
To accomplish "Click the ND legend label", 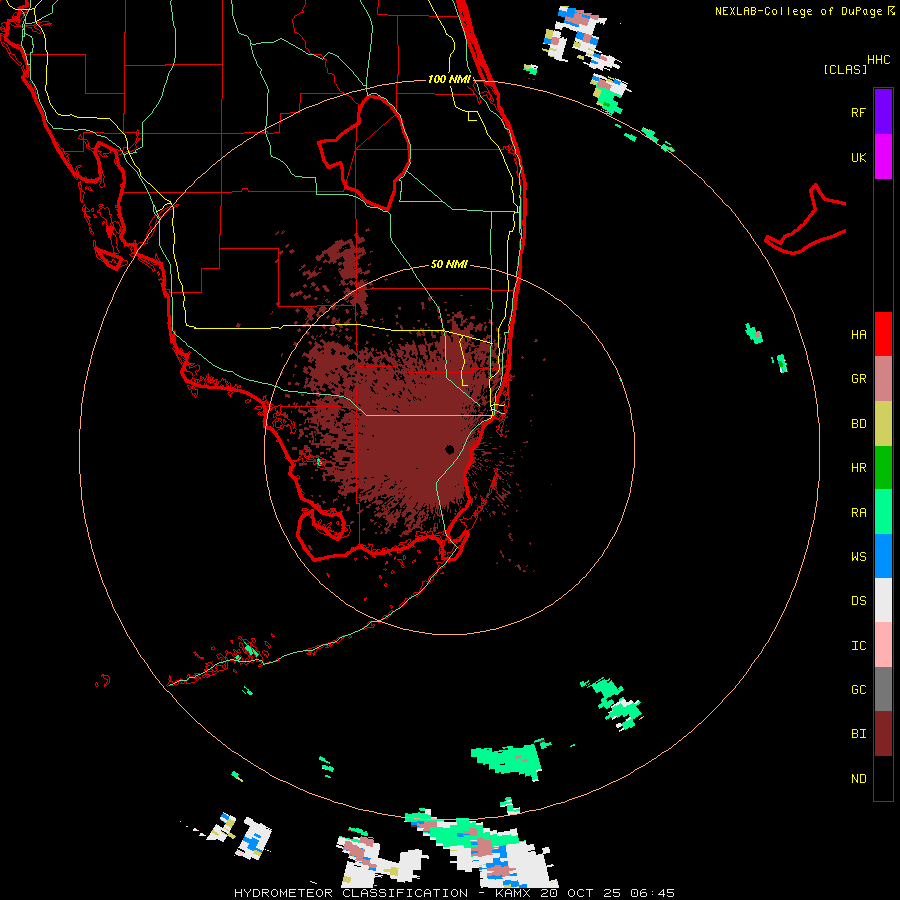I will 858,779.
